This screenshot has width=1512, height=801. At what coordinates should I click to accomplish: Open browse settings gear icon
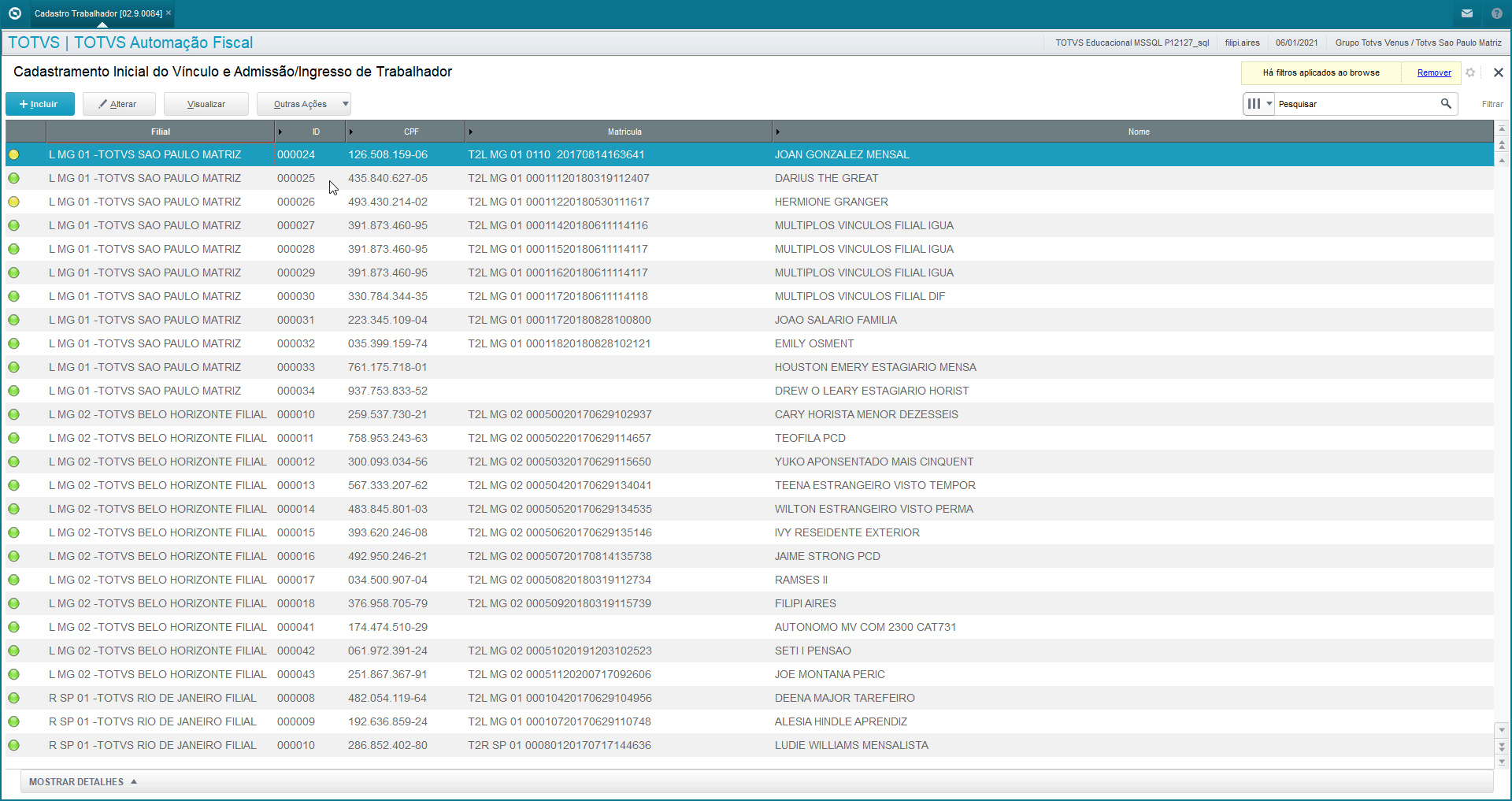[x=1470, y=72]
